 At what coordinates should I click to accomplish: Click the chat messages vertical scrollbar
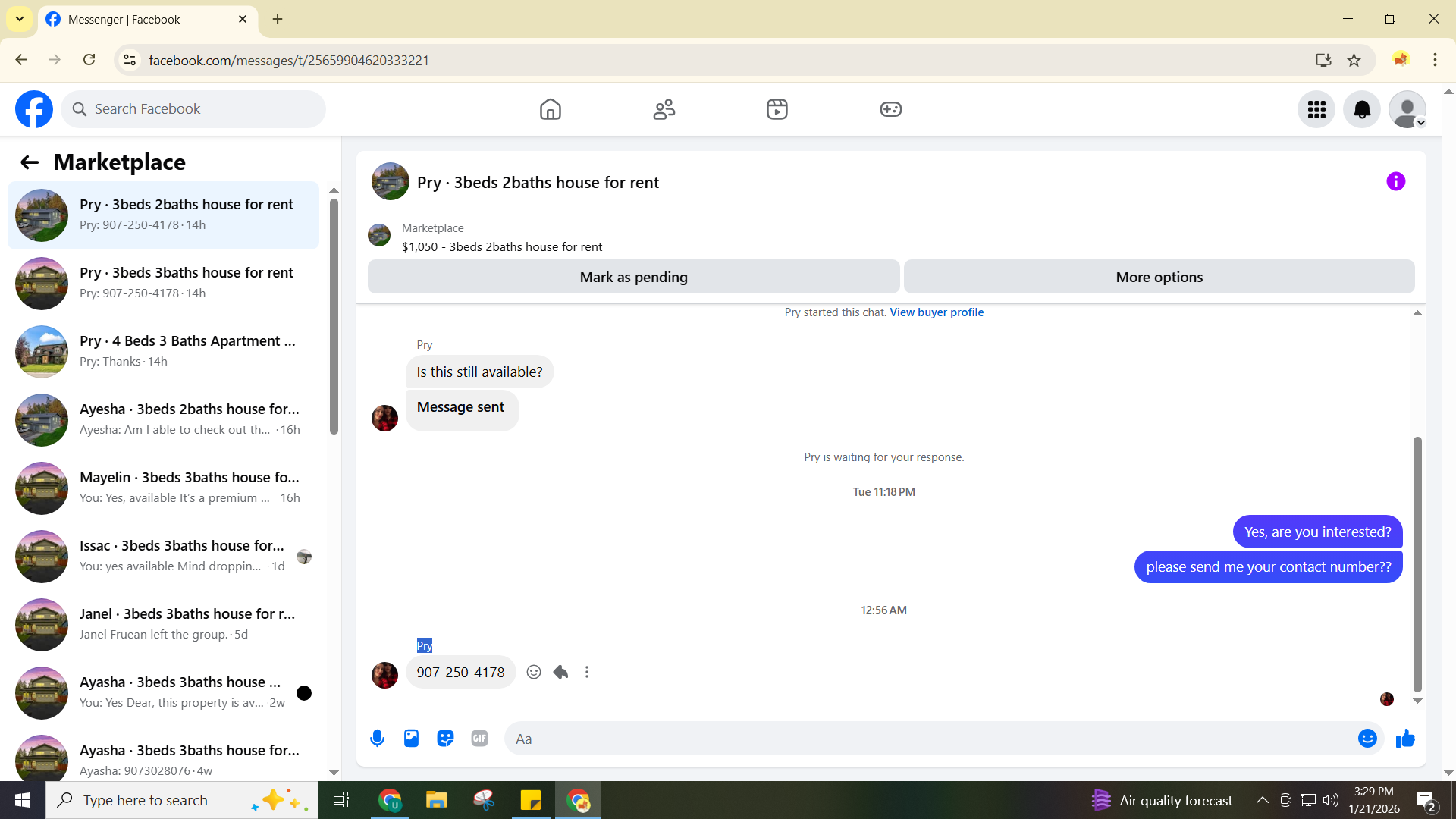(1417, 563)
